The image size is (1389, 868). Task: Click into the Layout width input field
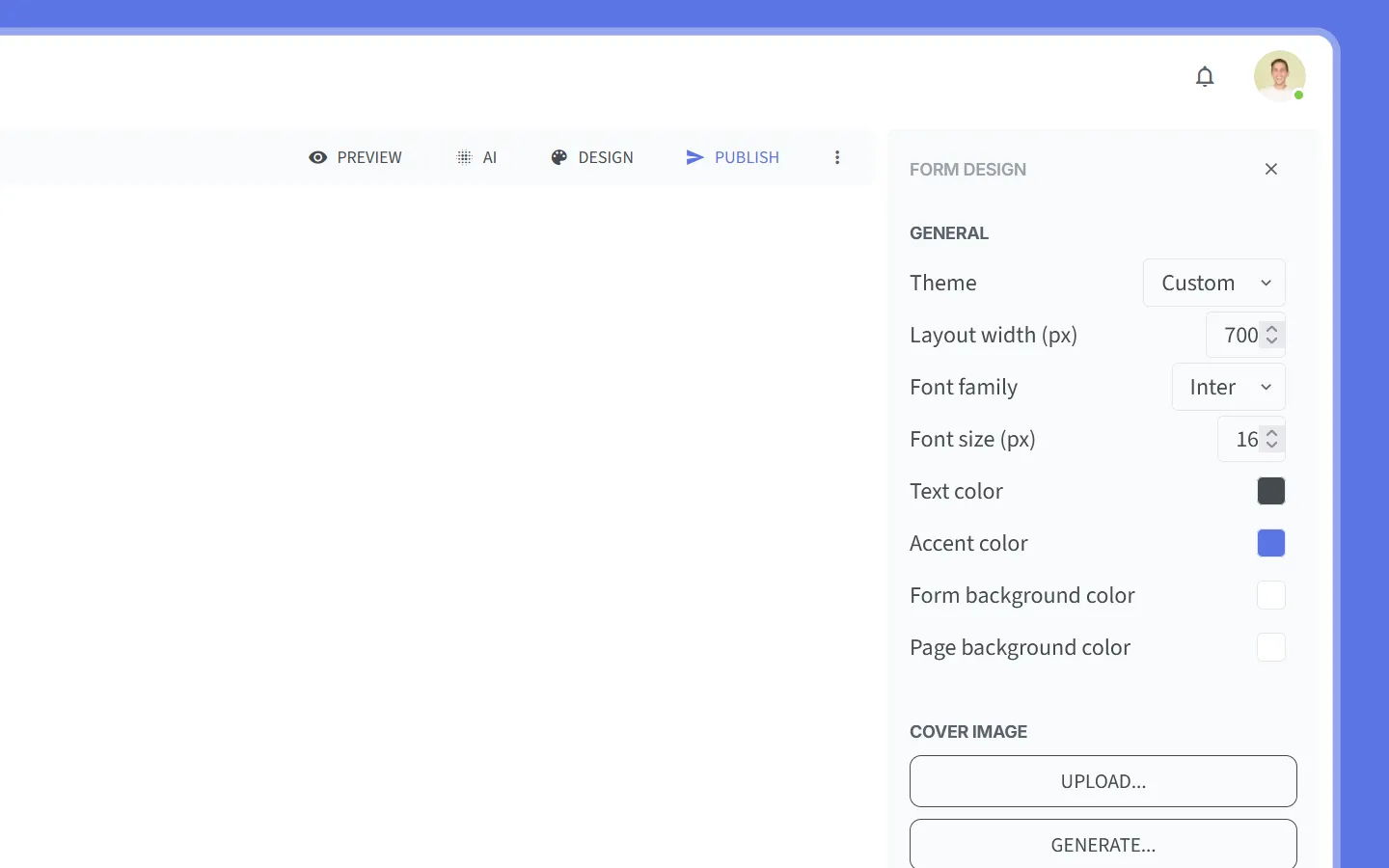[x=1235, y=335]
